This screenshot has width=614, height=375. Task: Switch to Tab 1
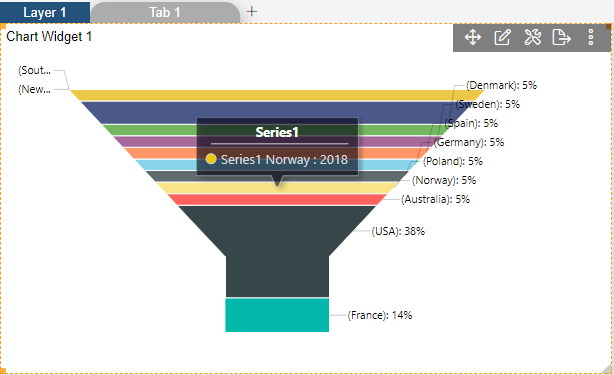click(x=165, y=13)
